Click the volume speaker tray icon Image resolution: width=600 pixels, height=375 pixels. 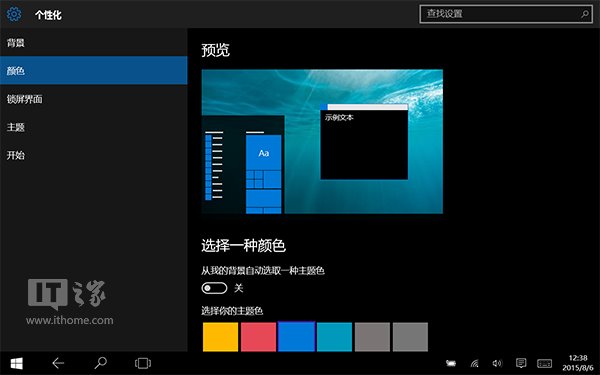[x=497, y=363]
